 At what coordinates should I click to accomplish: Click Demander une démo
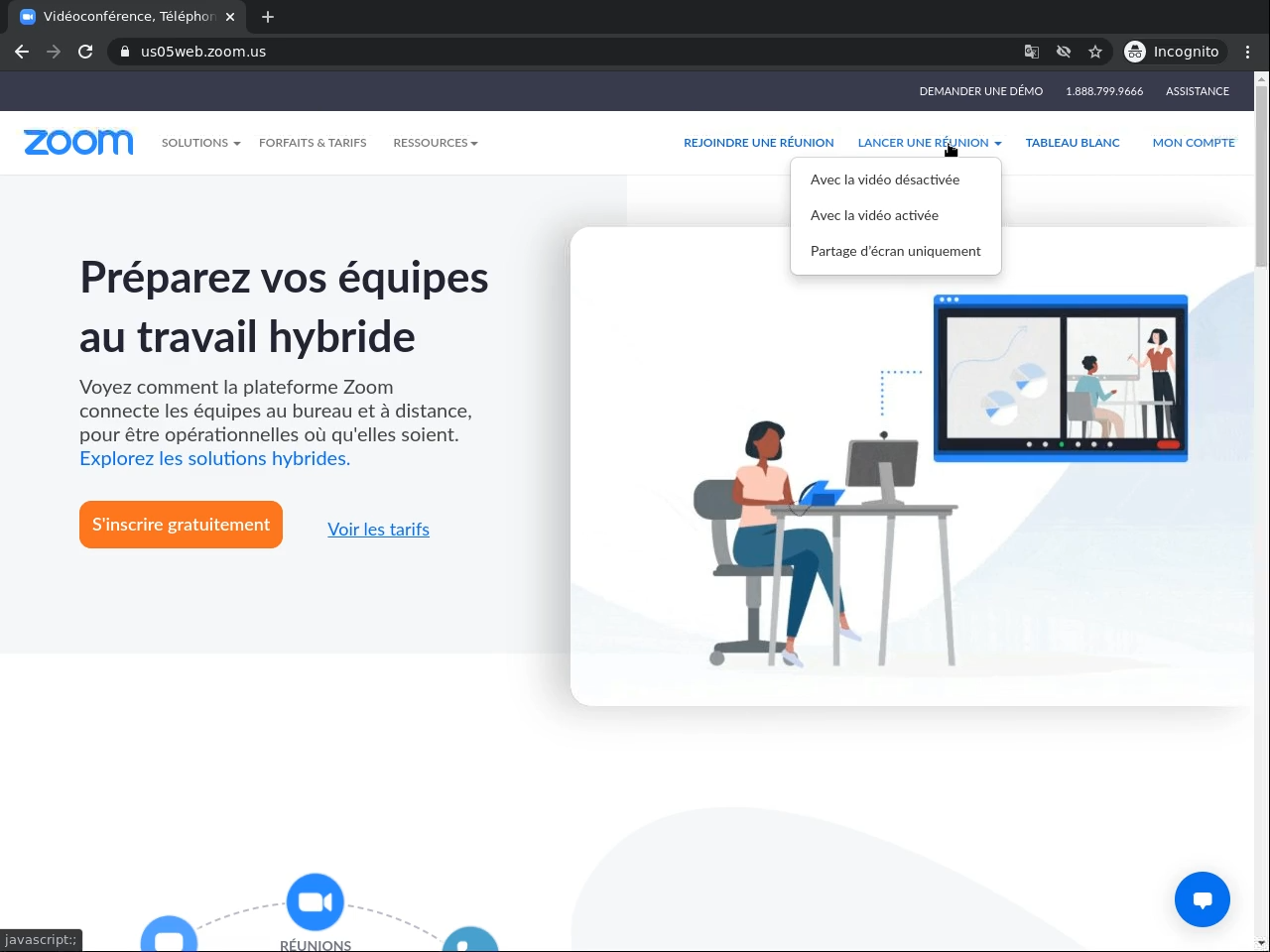pos(981,91)
